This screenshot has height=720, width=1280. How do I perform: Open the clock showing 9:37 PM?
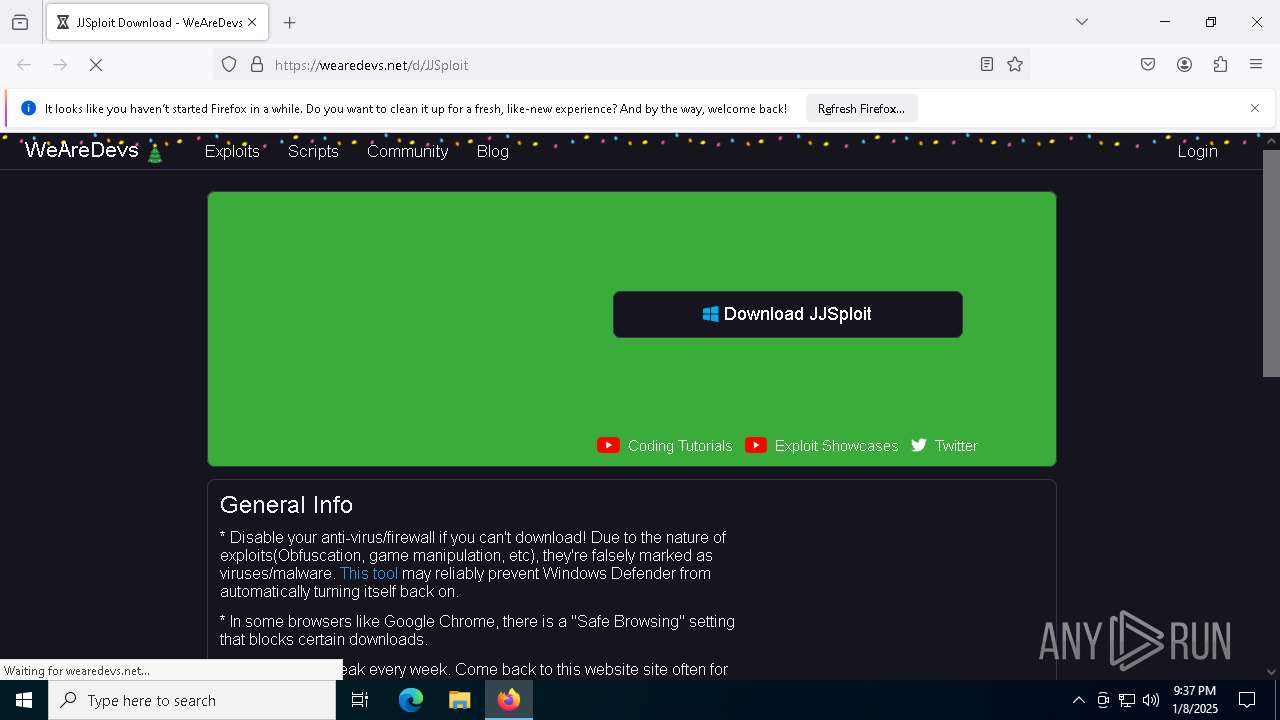click(x=1195, y=700)
